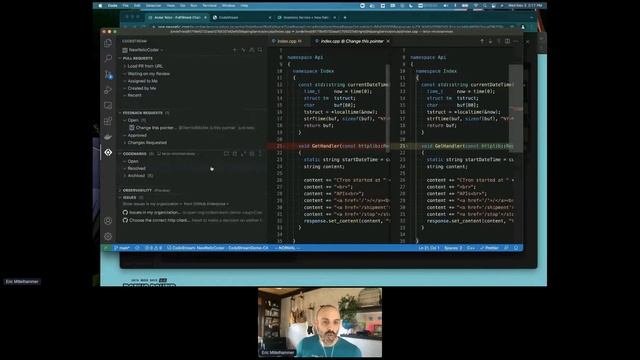Click the minimap in right diff pane
The width and height of the screenshot is (640, 360).
516,108
